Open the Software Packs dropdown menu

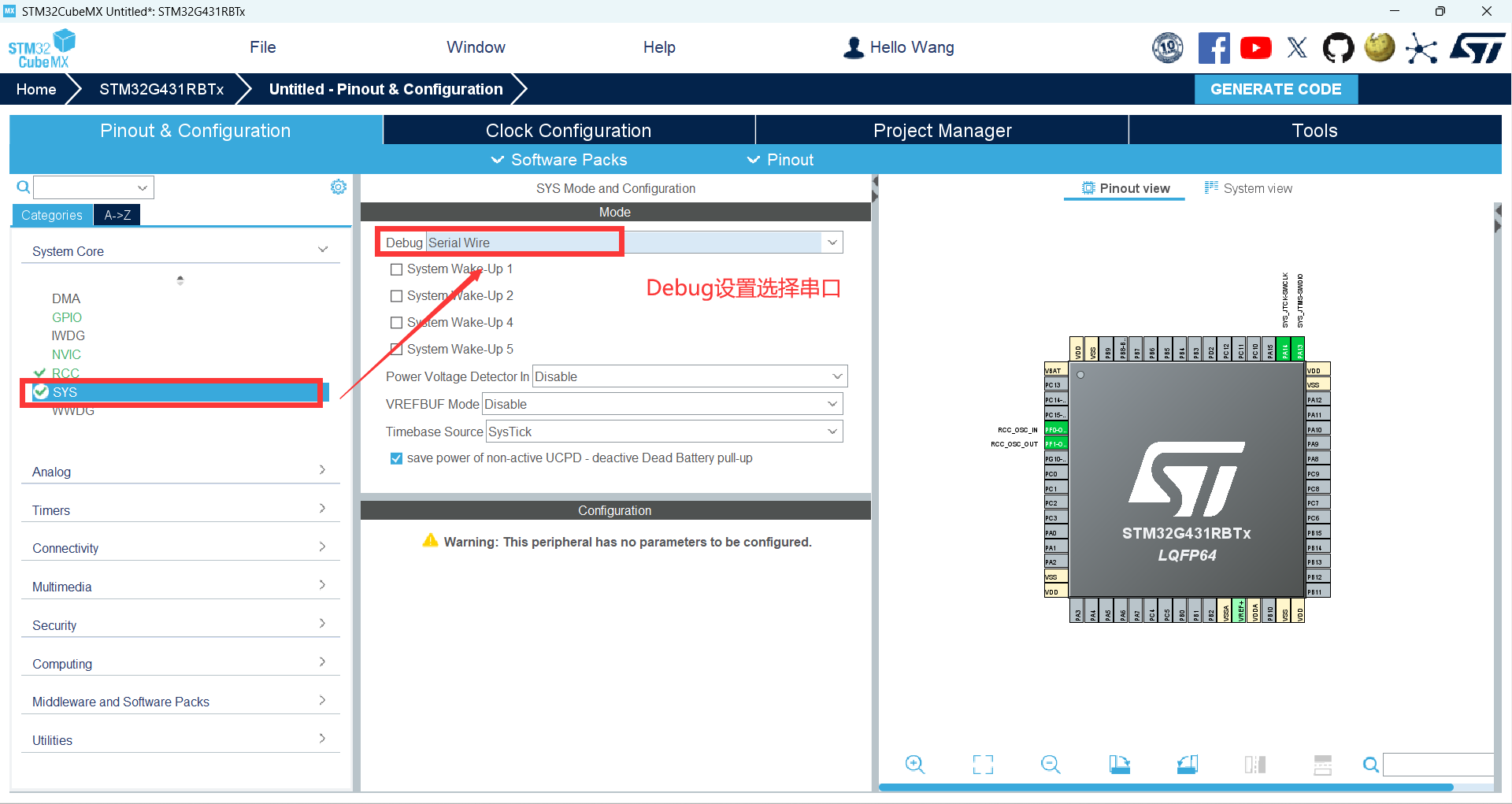coord(560,160)
